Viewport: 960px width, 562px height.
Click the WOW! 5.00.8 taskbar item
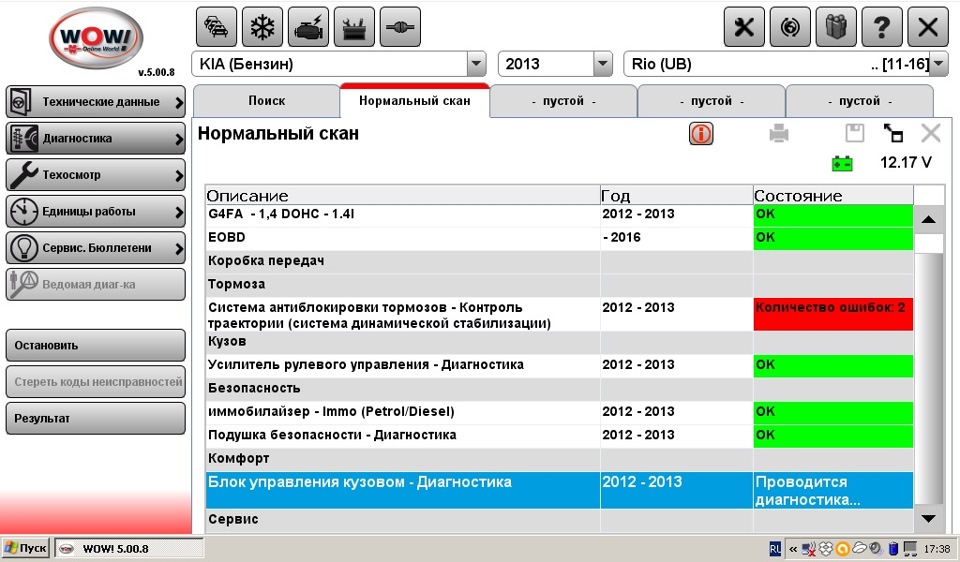coord(129,549)
